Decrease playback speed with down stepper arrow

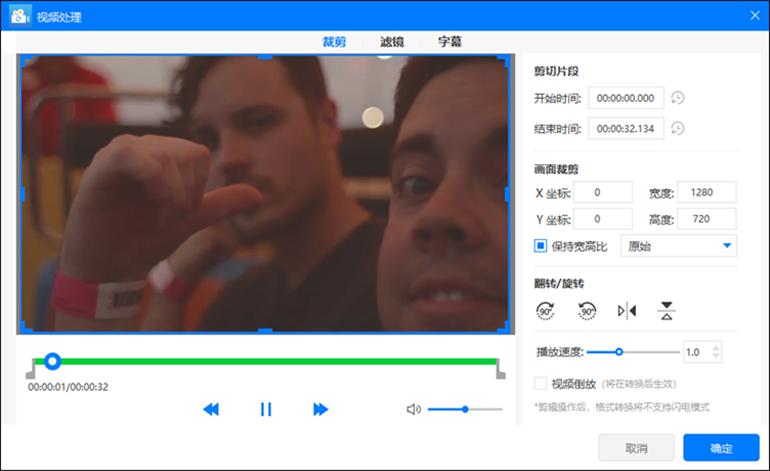(716, 356)
